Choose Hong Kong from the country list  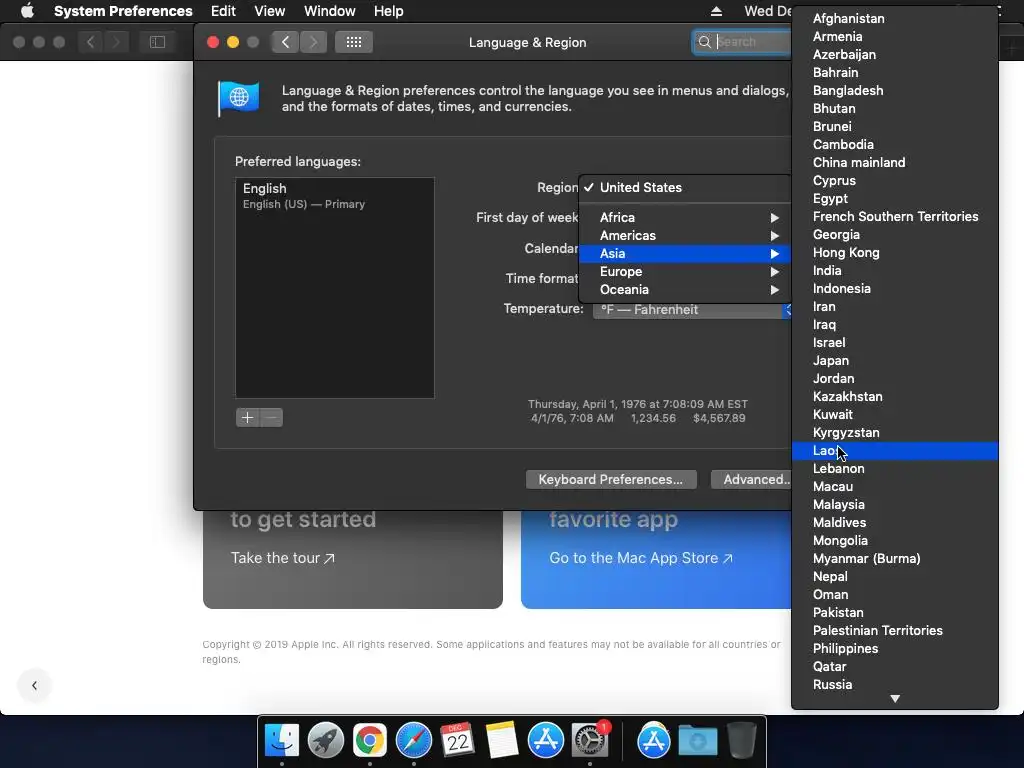(895, 253)
